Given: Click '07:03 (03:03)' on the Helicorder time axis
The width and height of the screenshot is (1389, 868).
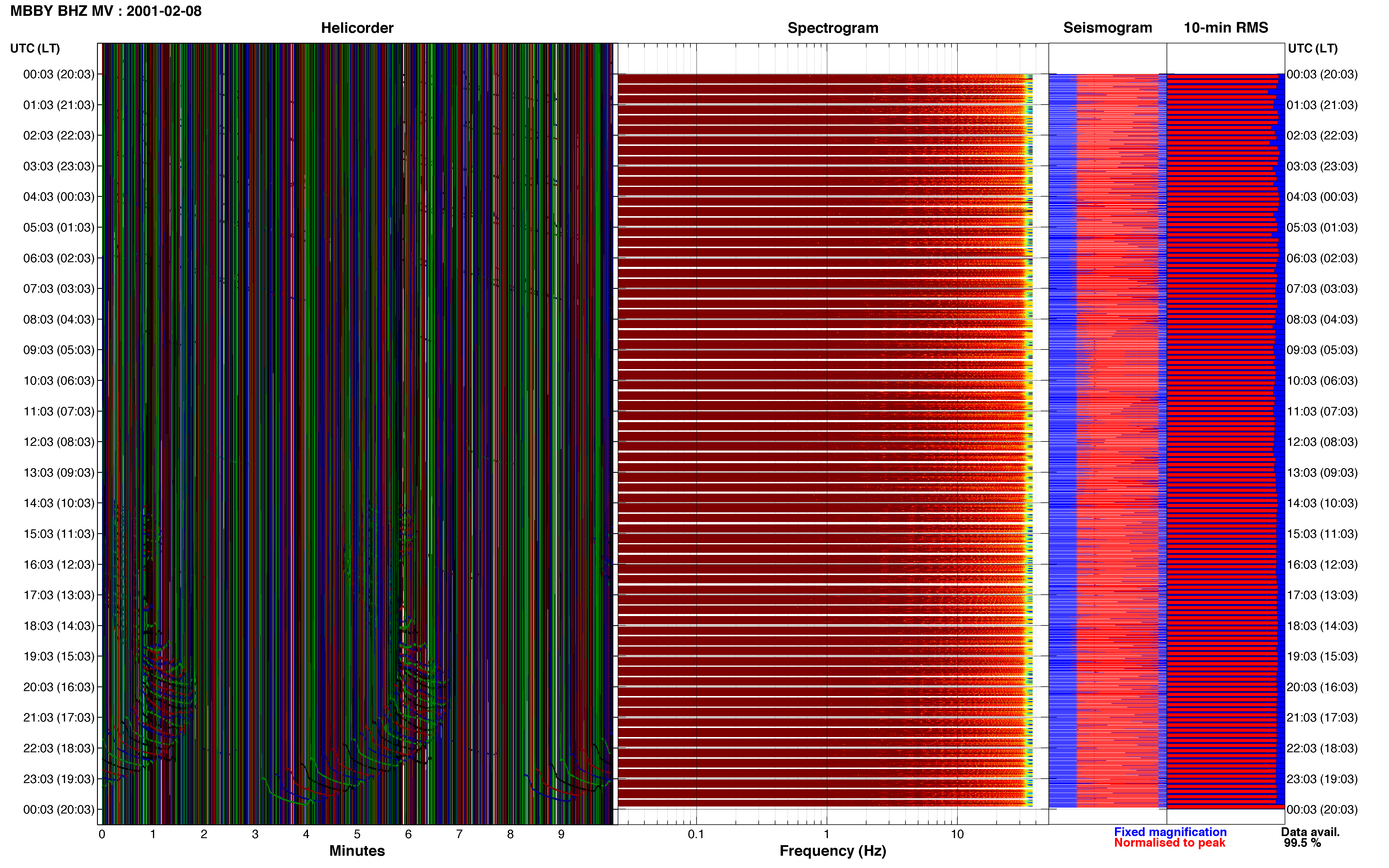Looking at the screenshot, I should (59, 289).
